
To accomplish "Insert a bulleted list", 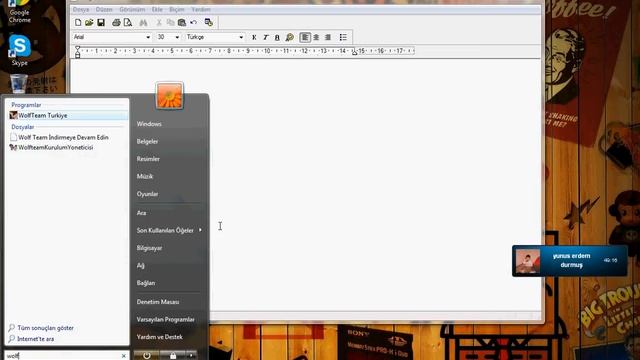I will [343, 37].
